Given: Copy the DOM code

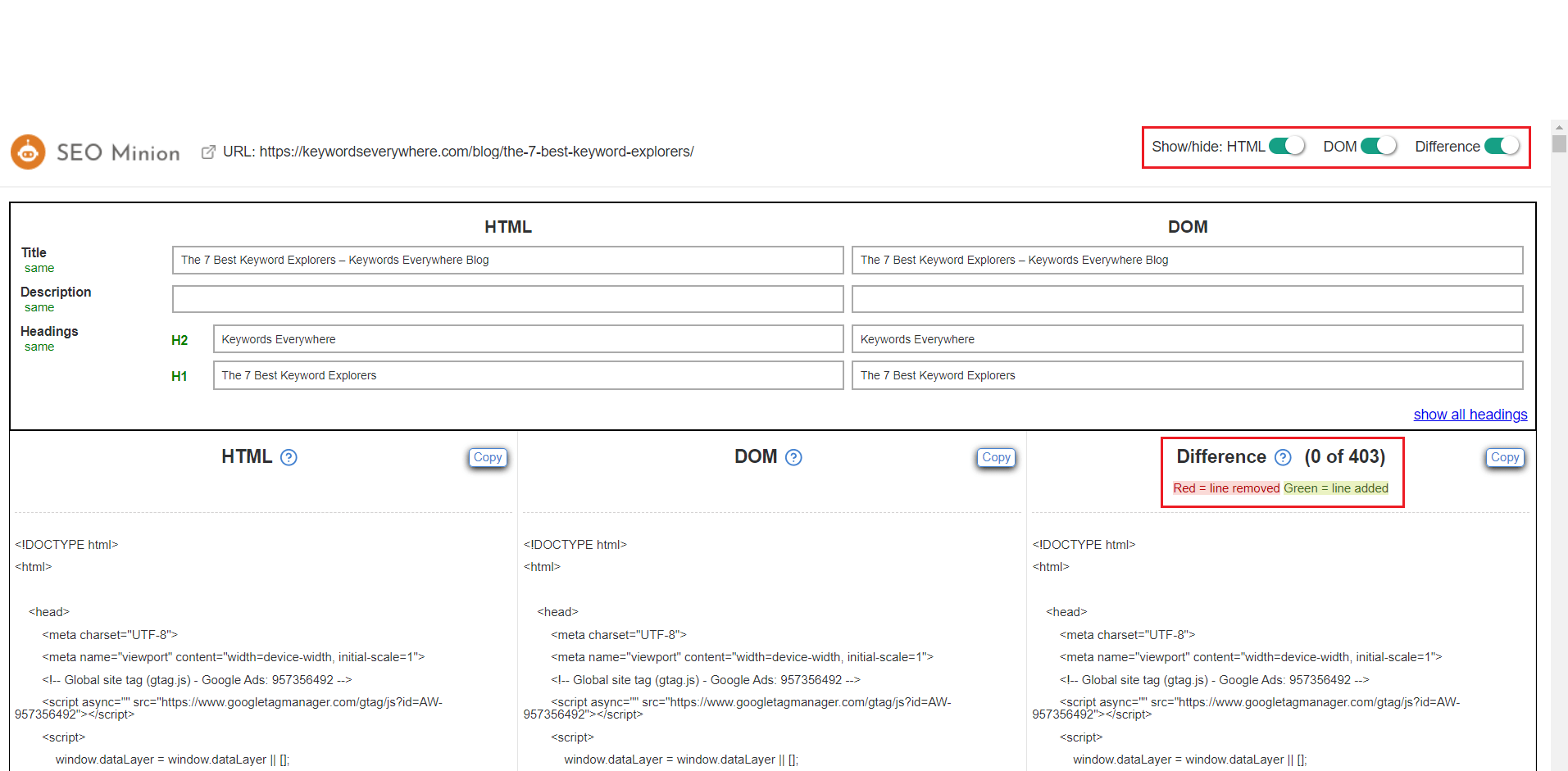Looking at the screenshot, I should pos(996,457).
